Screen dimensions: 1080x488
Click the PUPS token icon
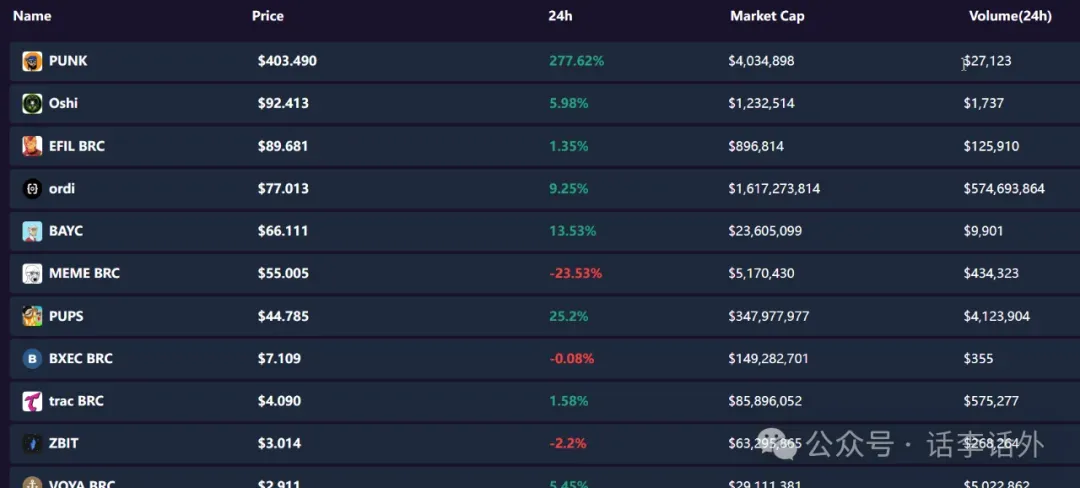click(32, 316)
